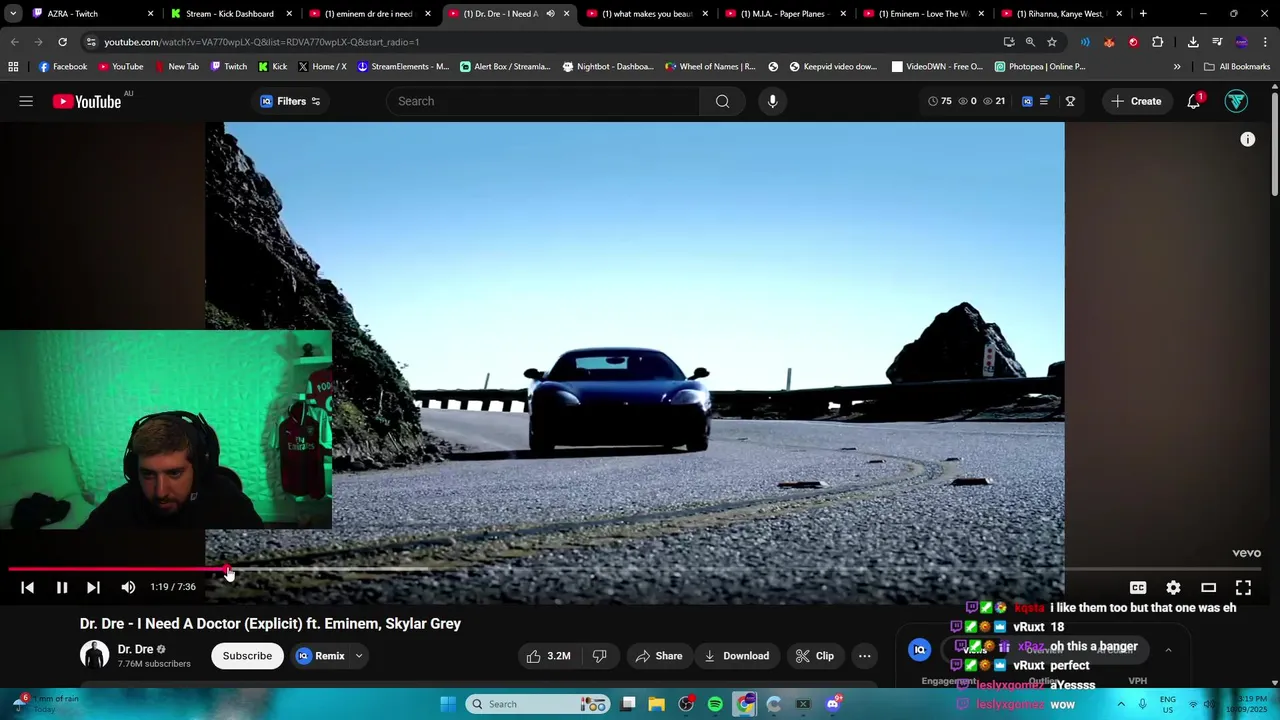The image size is (1280, 720).
Task: Open the tab search dropdown
Action: [x=12, y=14]
